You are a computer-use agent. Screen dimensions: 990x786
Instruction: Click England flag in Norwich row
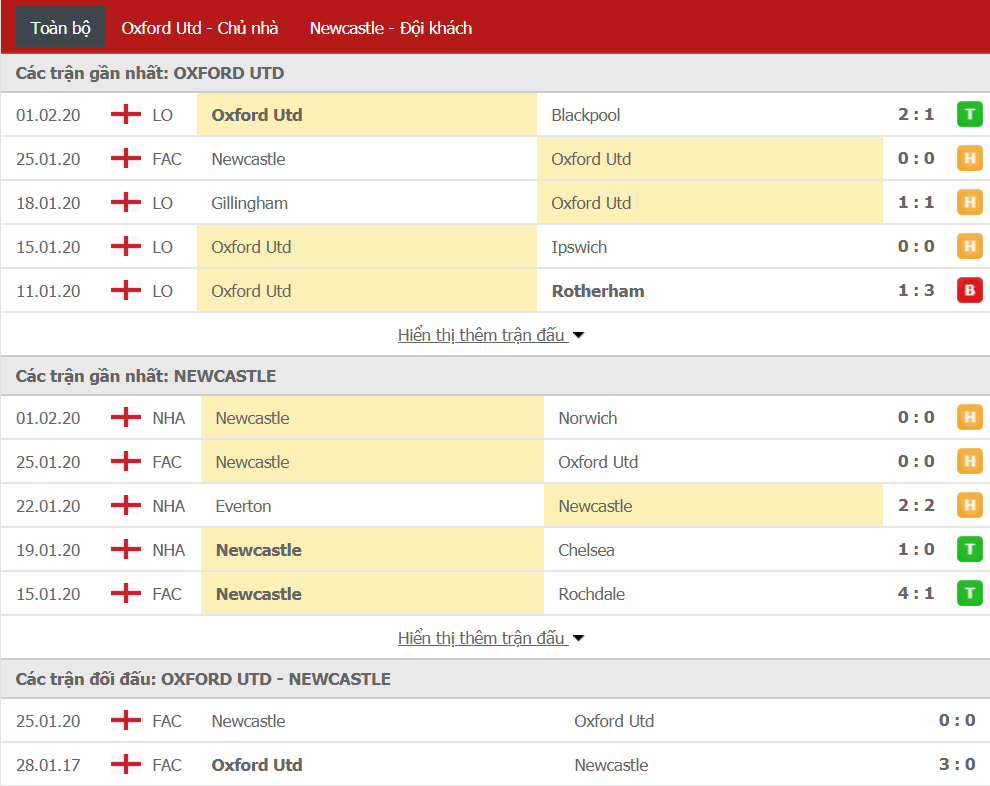(126, 417)
